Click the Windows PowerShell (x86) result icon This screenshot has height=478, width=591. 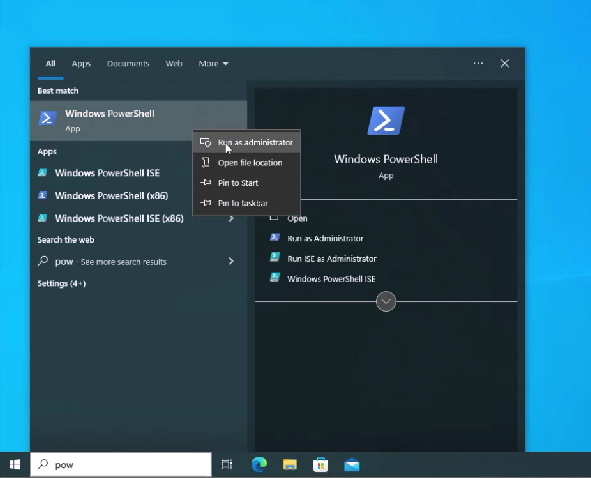click(43, 196)
